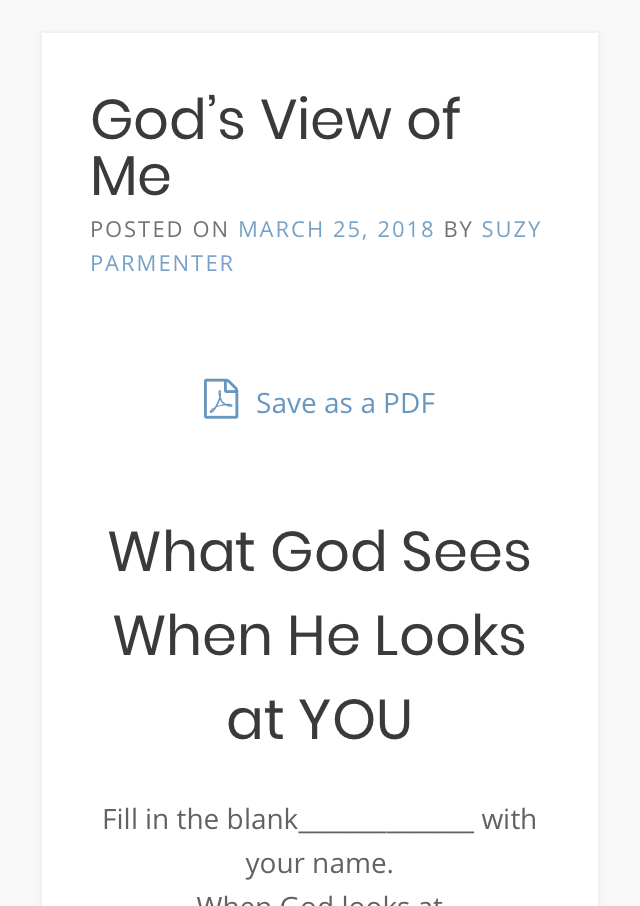Click the God's View of Me title

276,147
